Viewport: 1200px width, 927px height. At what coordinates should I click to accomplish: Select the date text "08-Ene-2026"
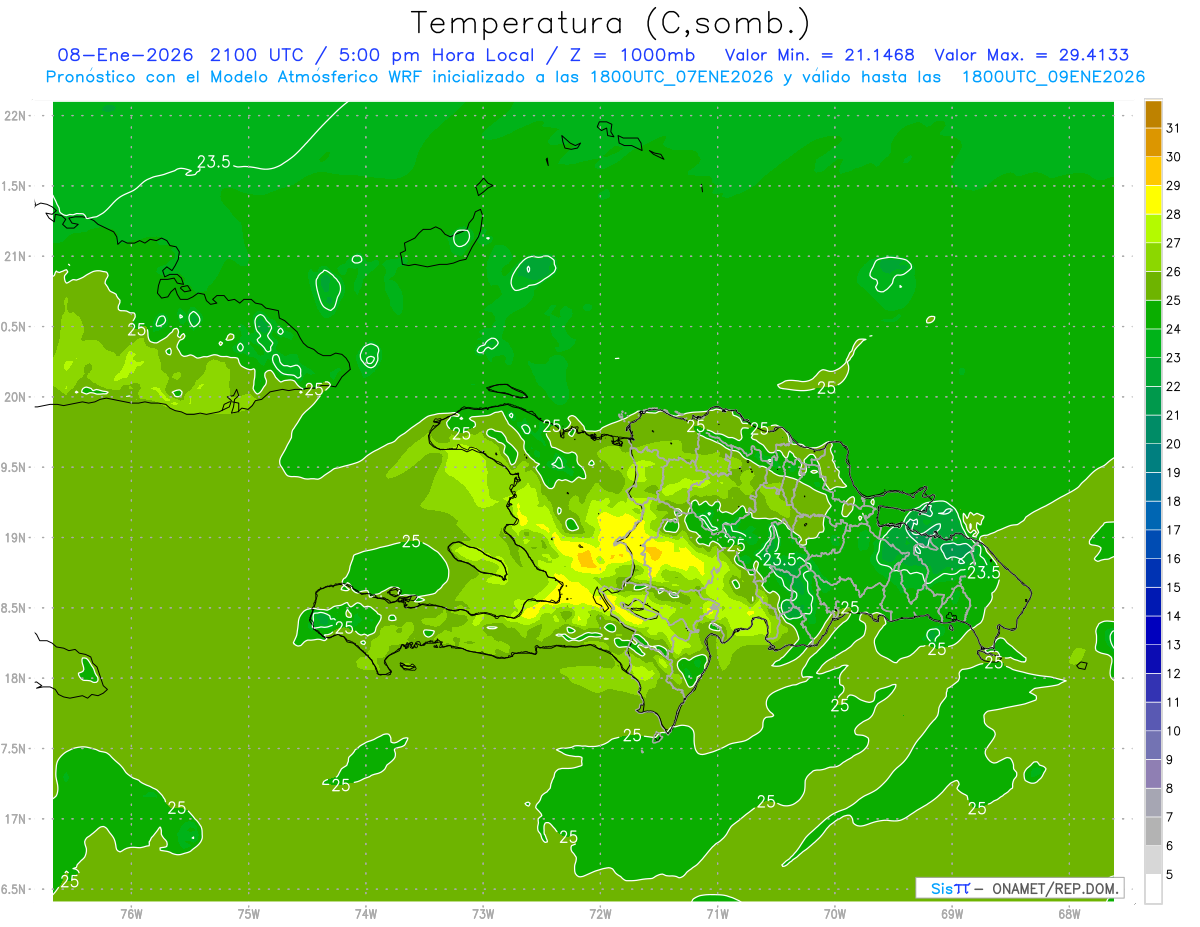pos(127,55)
